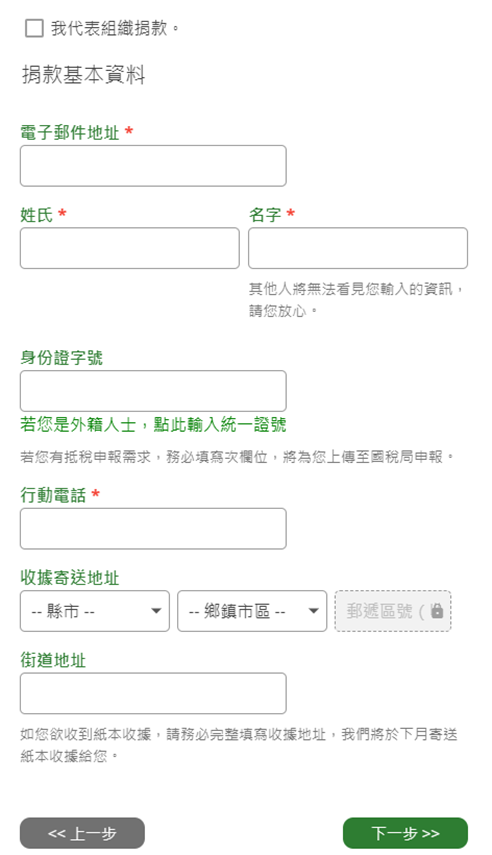Go back with the 上一步 button
The height and width of the screenshot is (855, 492).
coord(82,833)
